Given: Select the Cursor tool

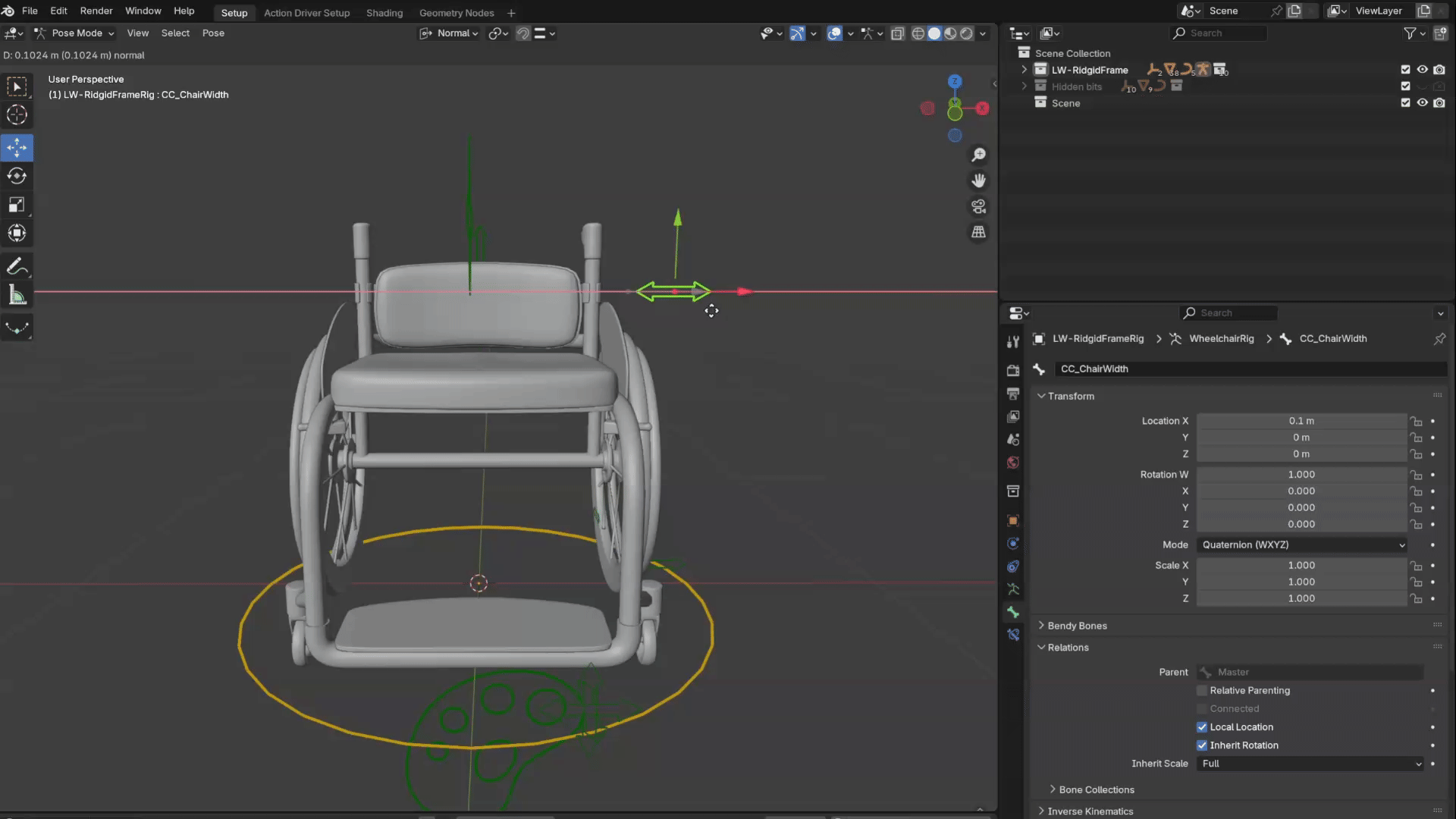Looking at the screenshot, I should coord(17,115).
